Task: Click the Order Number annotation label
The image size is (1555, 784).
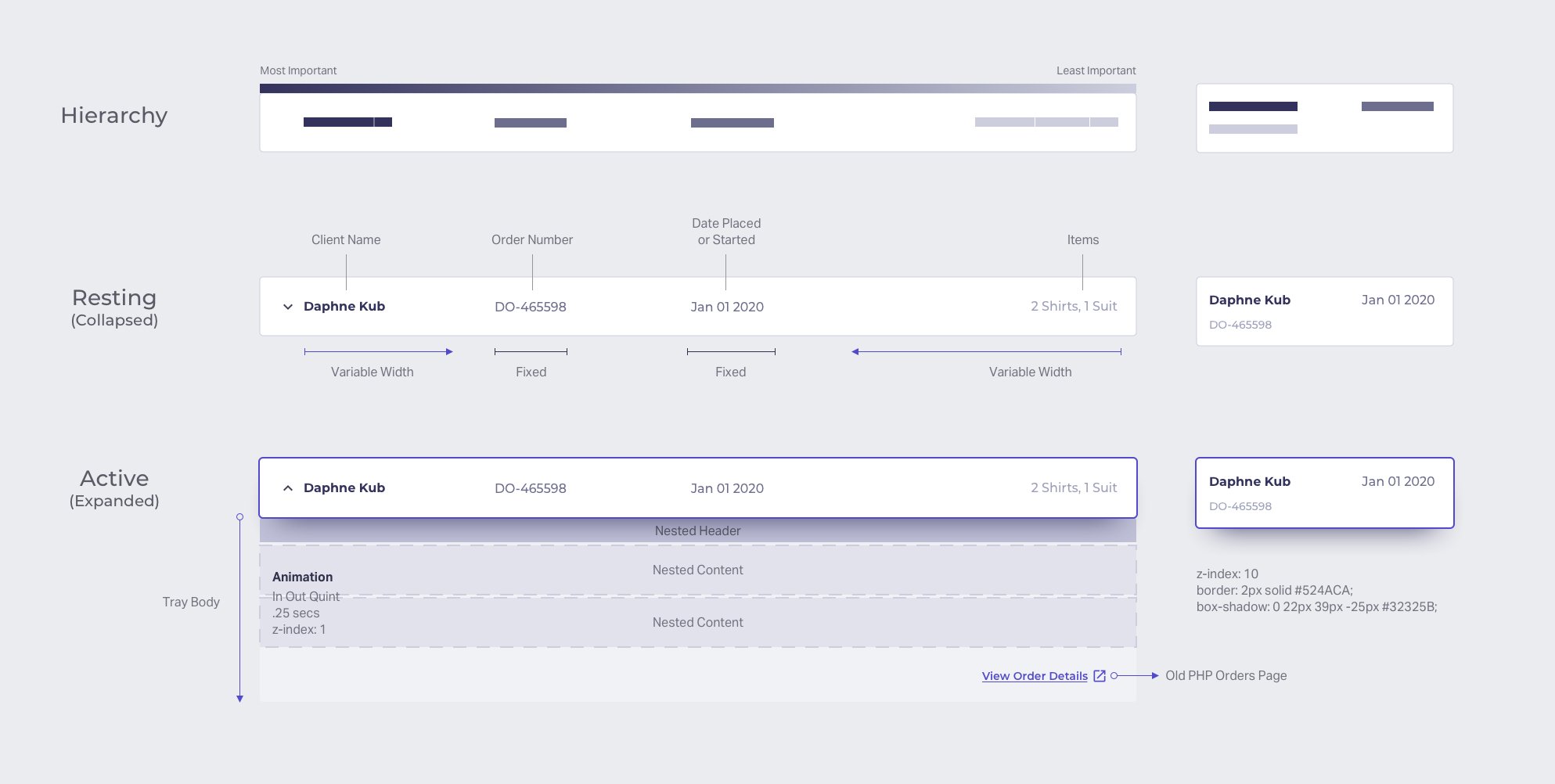Action: pos(532,239)
